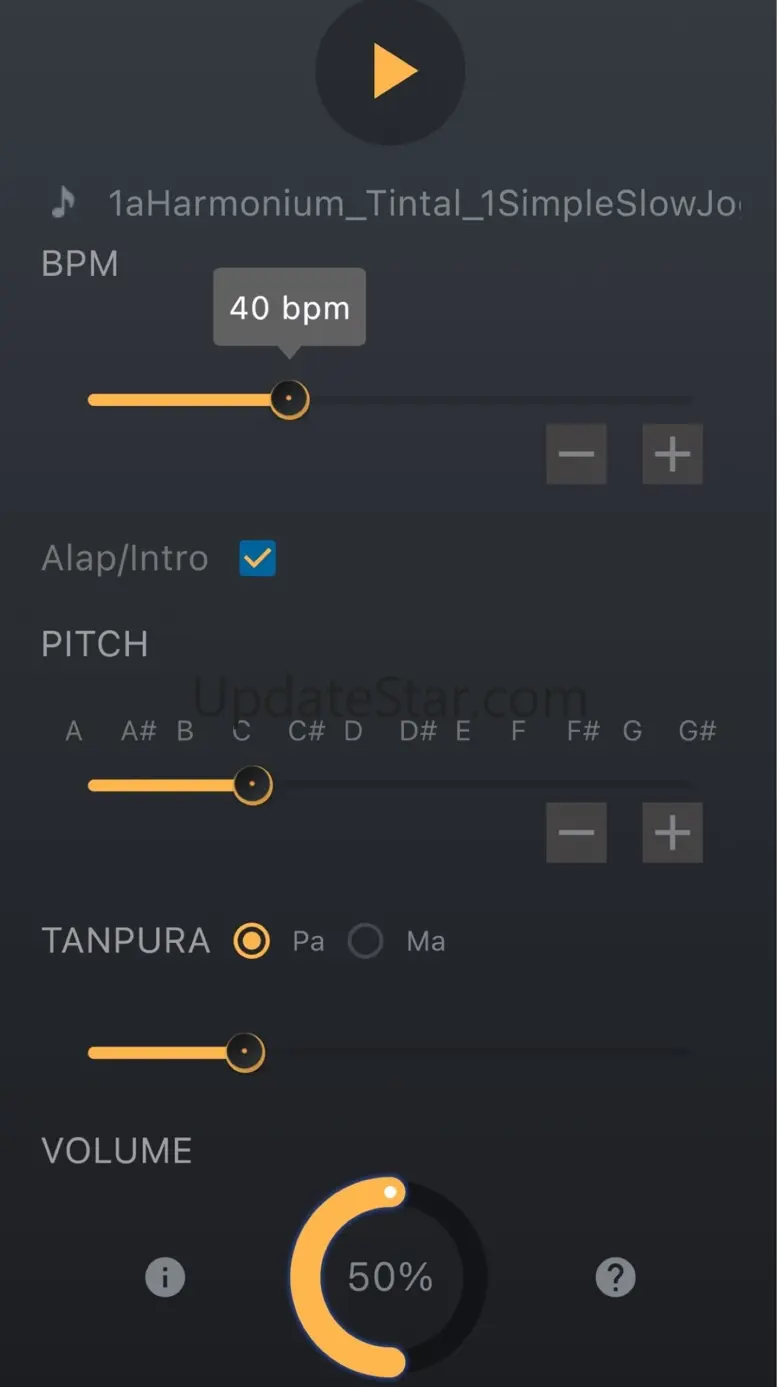Set pitch to F# on scale
The height and width of the screenshot is (1387, 780).
[x=583, y=731]
